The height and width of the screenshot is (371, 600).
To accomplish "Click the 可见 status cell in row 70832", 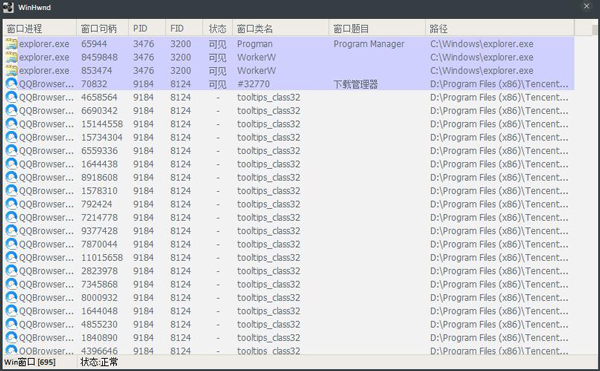I will [x=217, y=84].
